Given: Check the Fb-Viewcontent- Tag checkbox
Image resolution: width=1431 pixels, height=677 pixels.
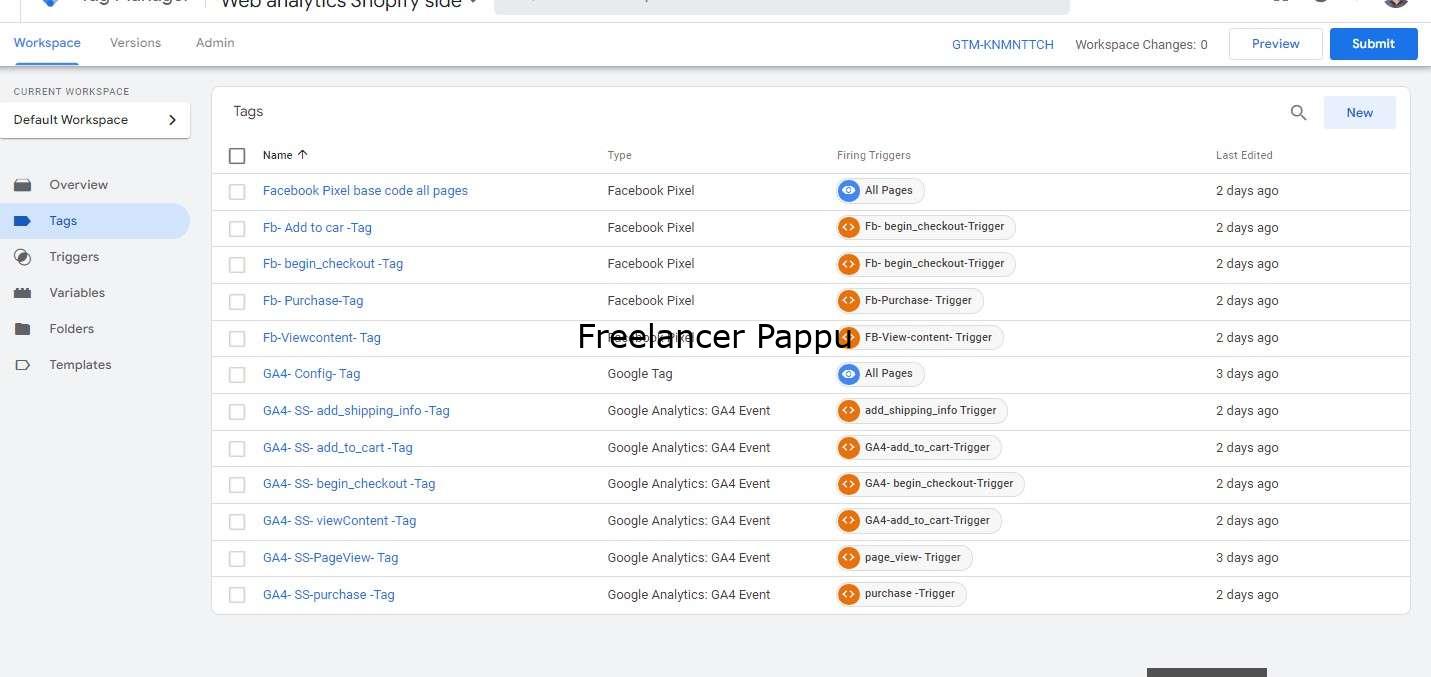Looking at the screenshot, I should pos(237,338).
